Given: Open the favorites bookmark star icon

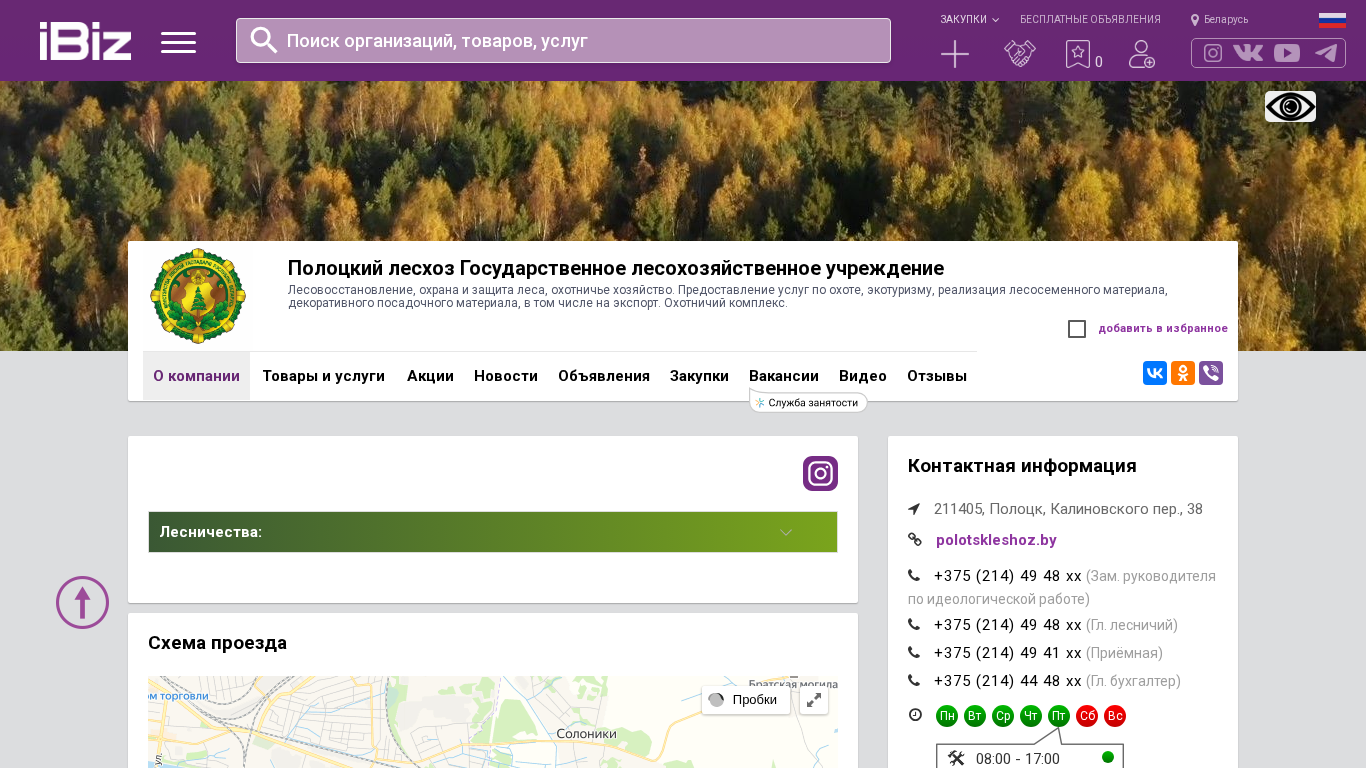Looking at the screenshot, I should coord(1077,54).
